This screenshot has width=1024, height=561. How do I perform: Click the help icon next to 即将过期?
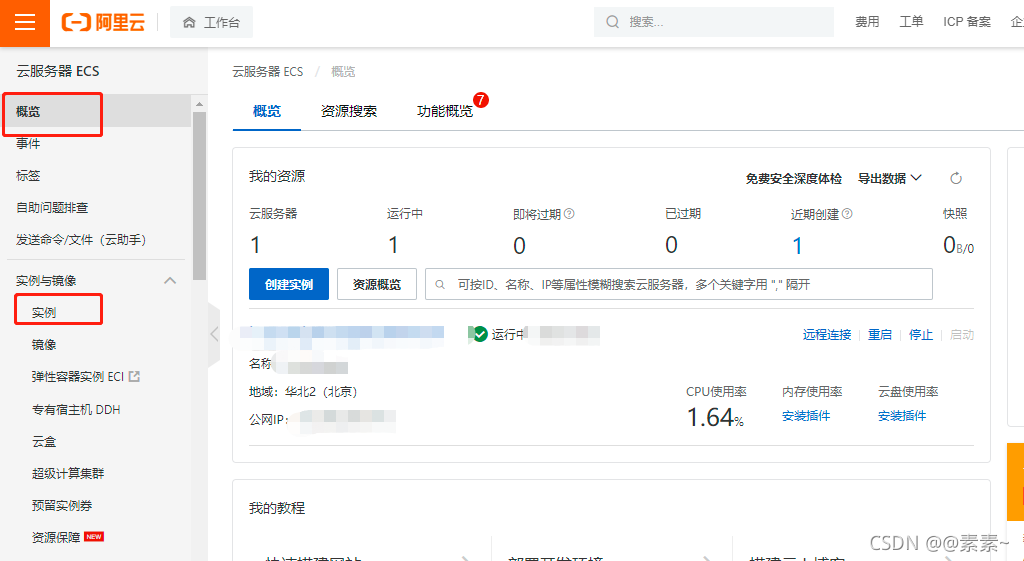pos(569,214)
